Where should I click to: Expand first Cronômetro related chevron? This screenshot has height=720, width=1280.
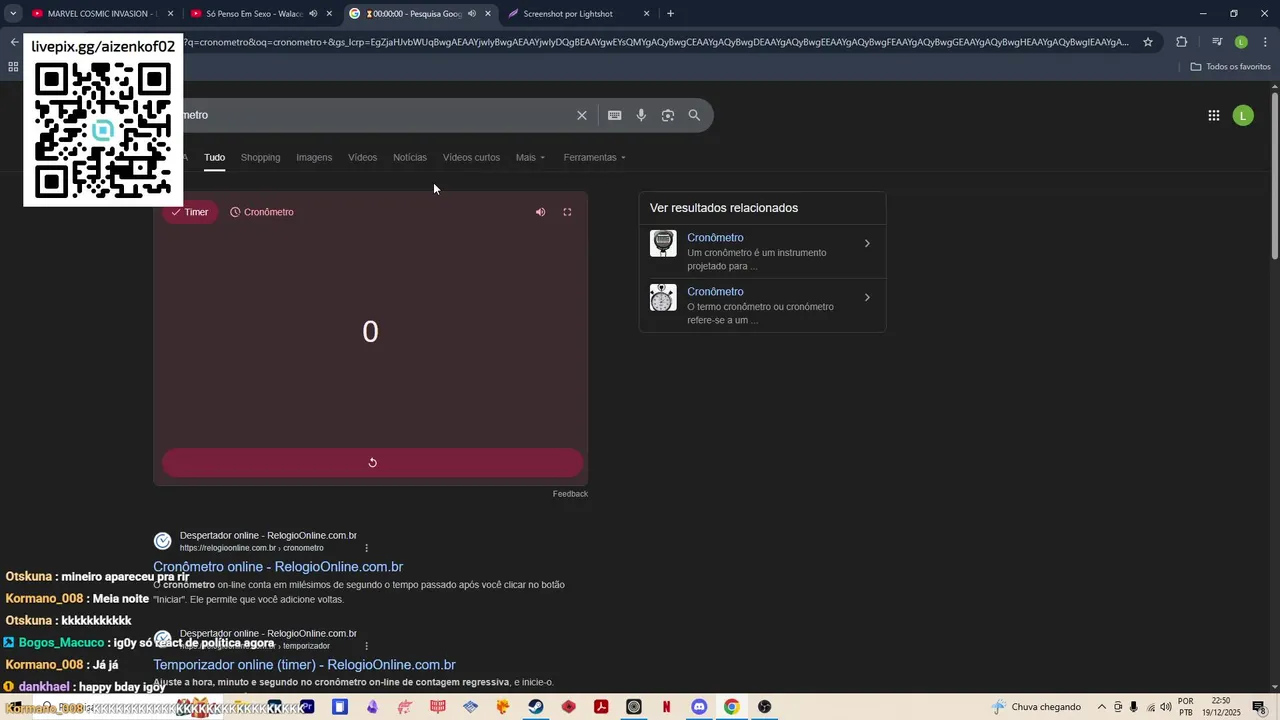[867, 243]
